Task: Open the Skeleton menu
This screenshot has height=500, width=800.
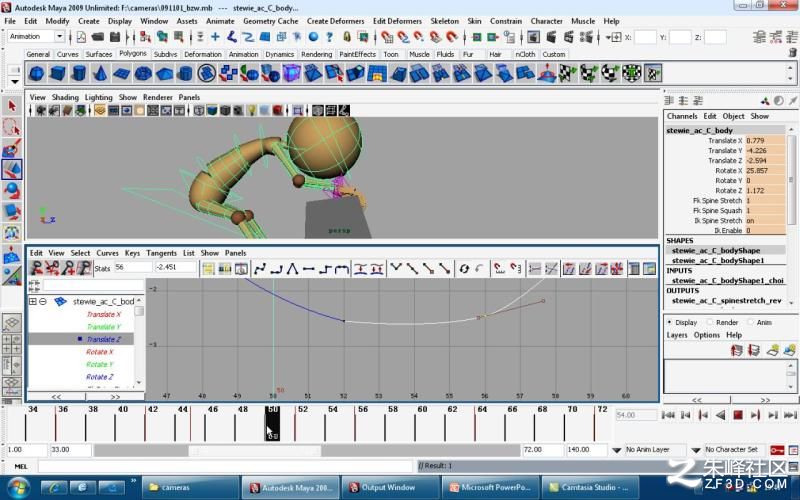Action: [444, 21]
